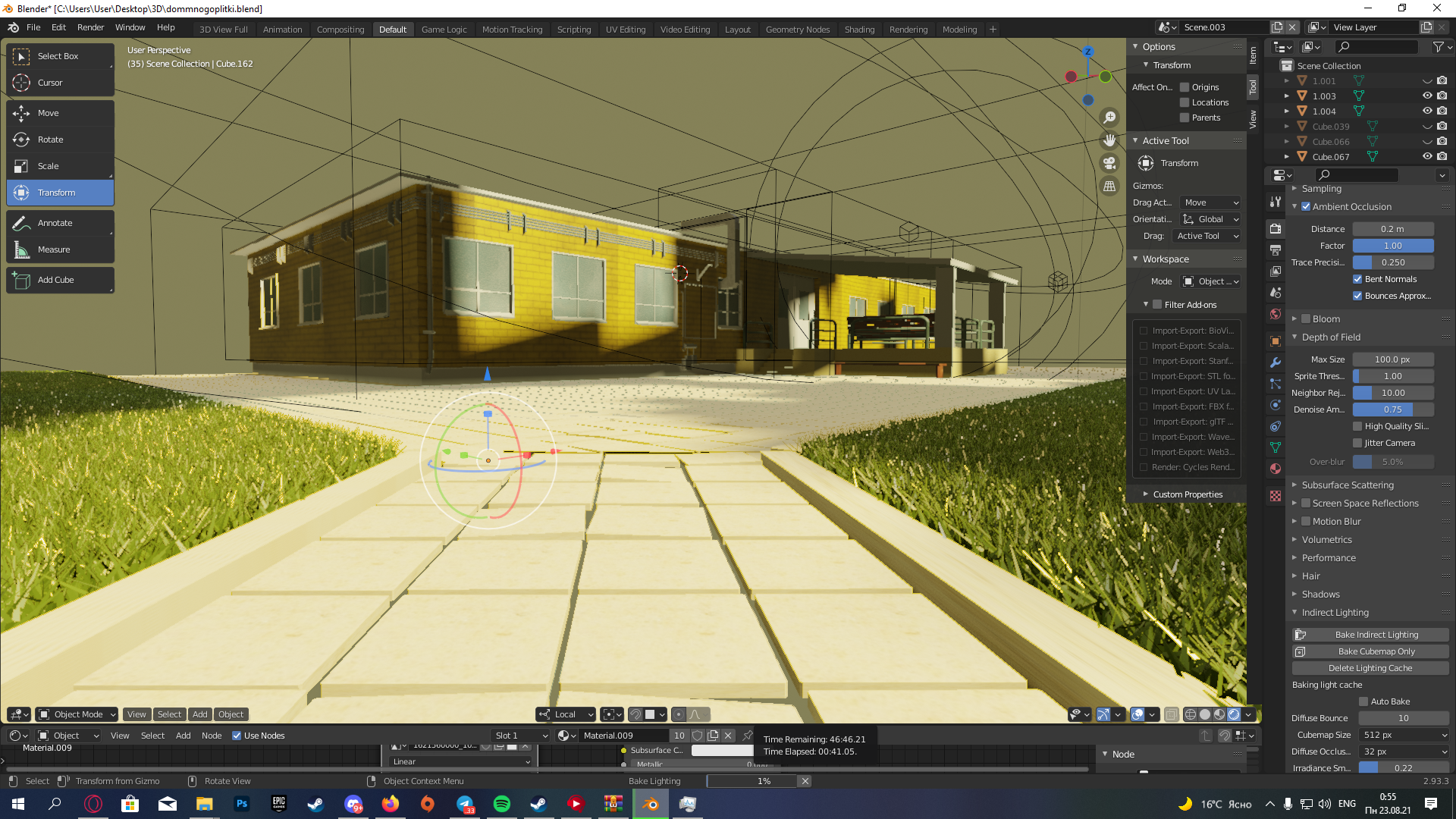Image resolution: width=1456 pixels, height=819 pixels.
Task: Select the Cursor tool
Action: [50, 83]
